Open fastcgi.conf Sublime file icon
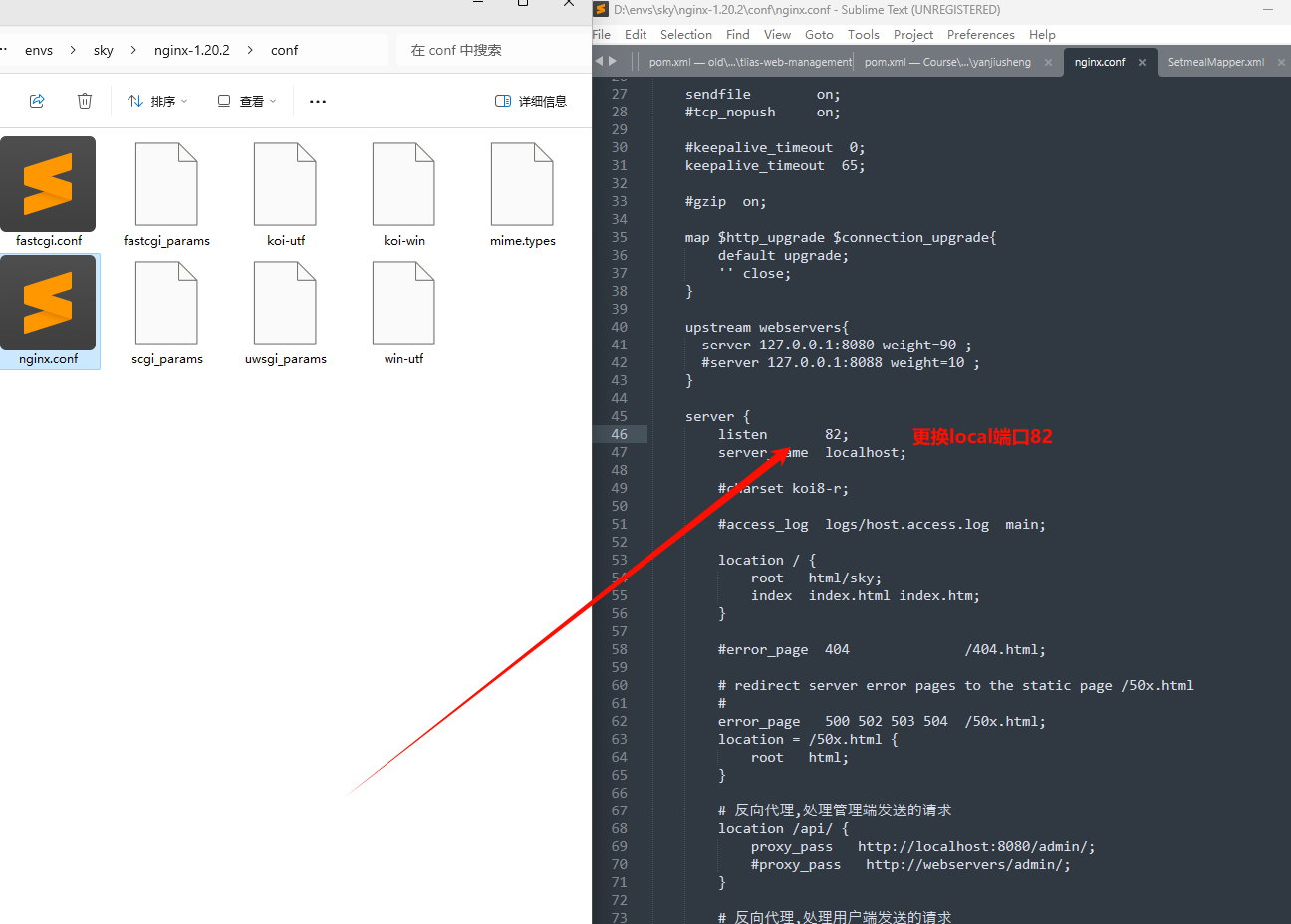 48,184
